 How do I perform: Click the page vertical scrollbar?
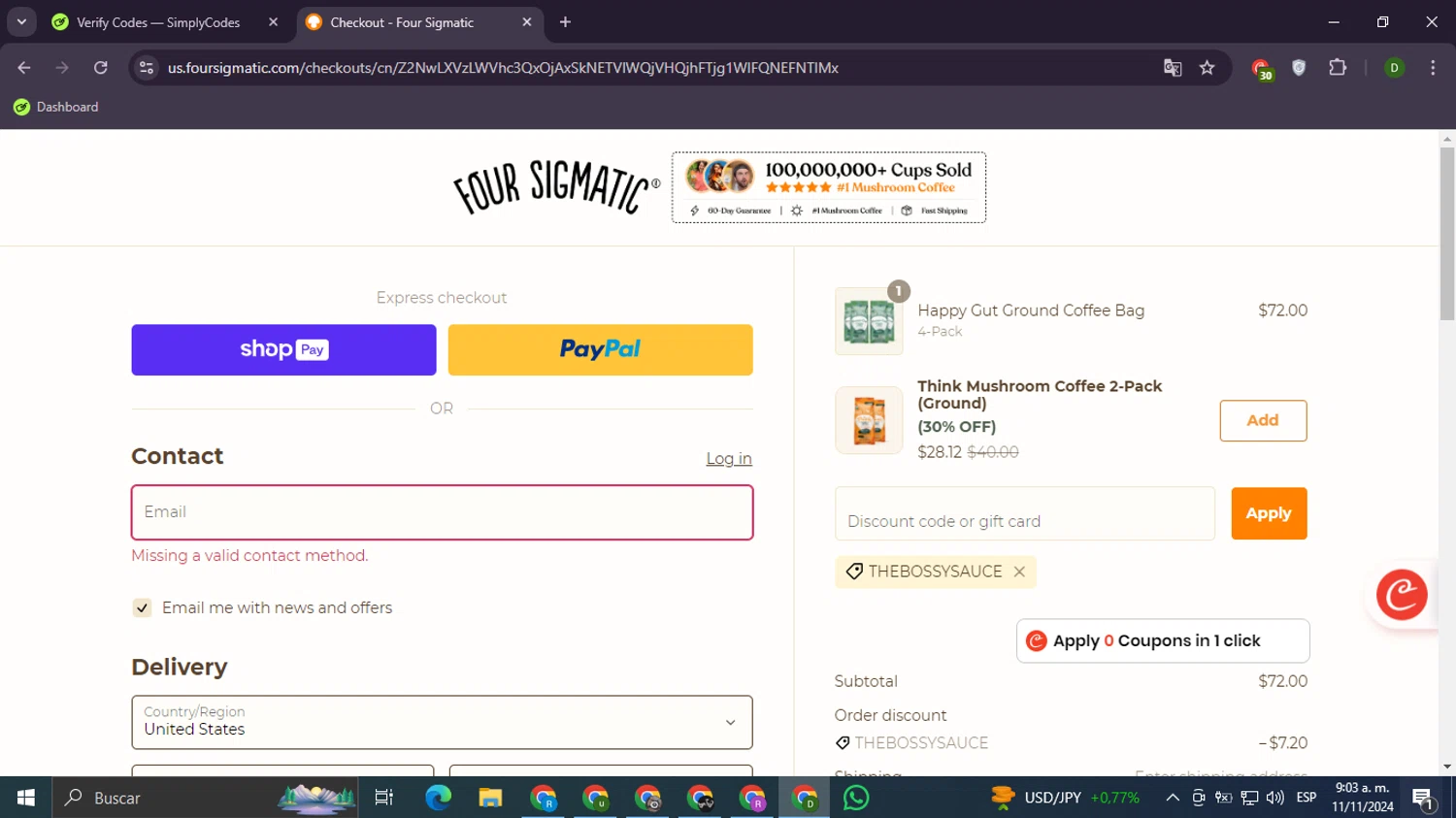(x=1447, y=233)
